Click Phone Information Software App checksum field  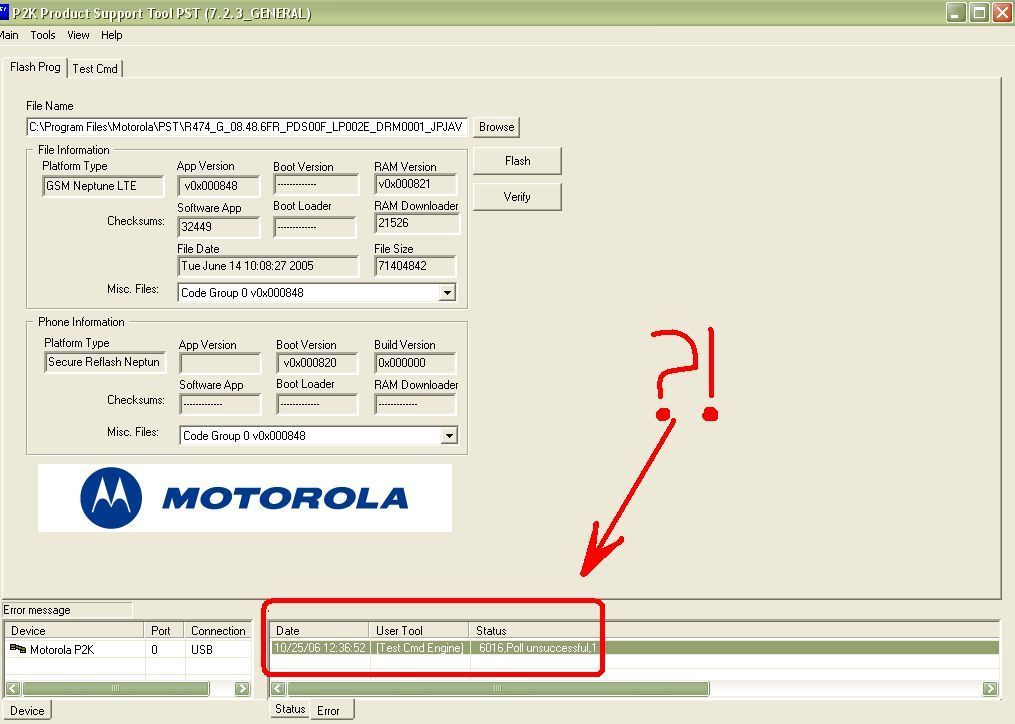220,404
